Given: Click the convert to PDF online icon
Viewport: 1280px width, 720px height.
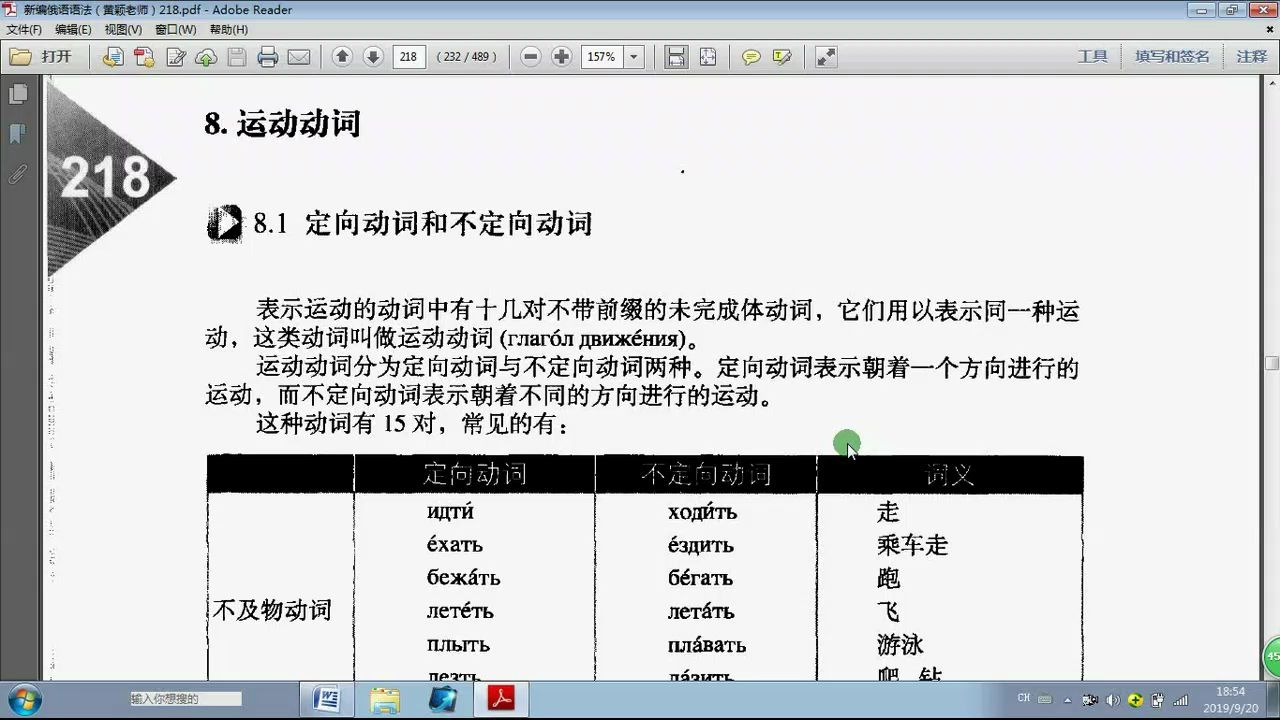Looking at the screenshot, I should pos(113,57).
